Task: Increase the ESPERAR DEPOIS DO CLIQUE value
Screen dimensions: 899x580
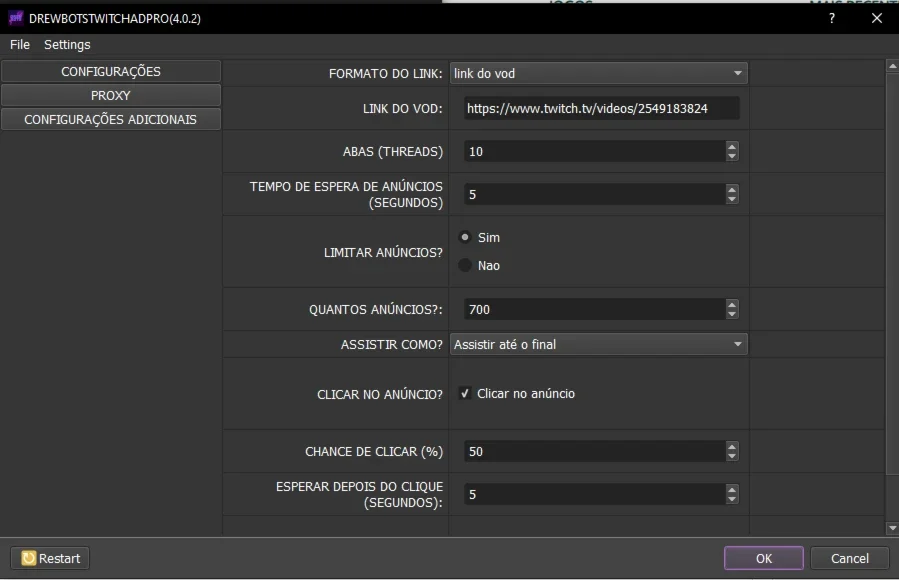Action: (x=732, y=489)
